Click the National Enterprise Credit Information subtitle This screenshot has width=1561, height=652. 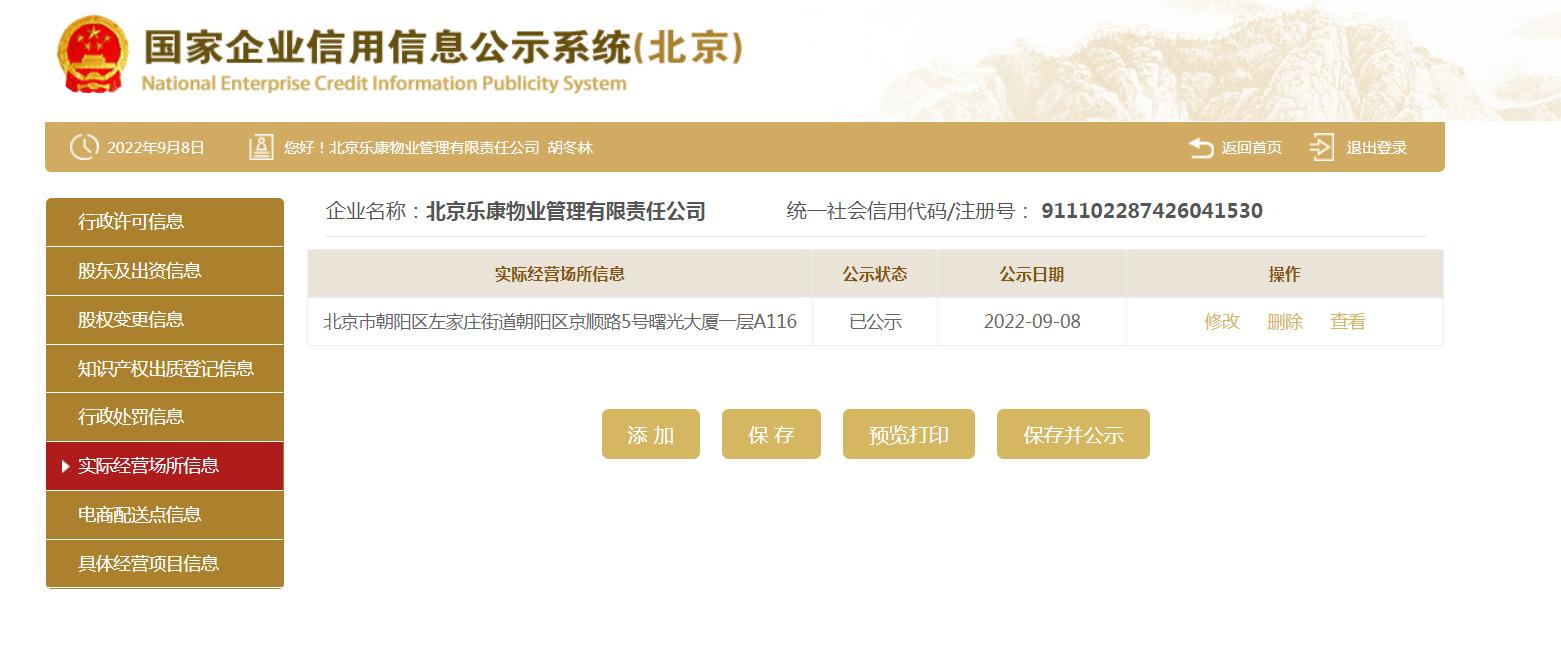(384, 83)
